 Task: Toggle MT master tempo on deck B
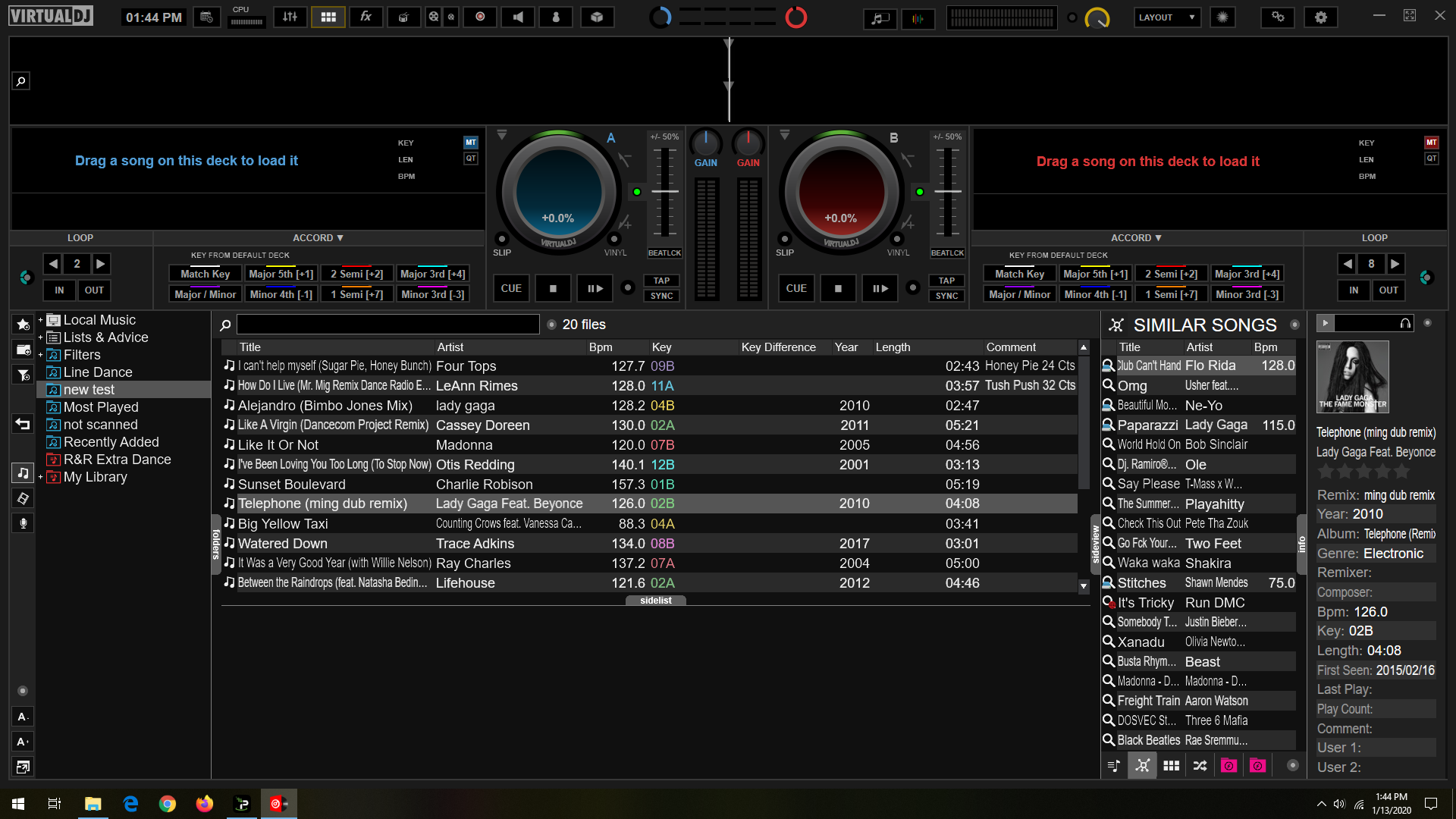[1431, 143]
